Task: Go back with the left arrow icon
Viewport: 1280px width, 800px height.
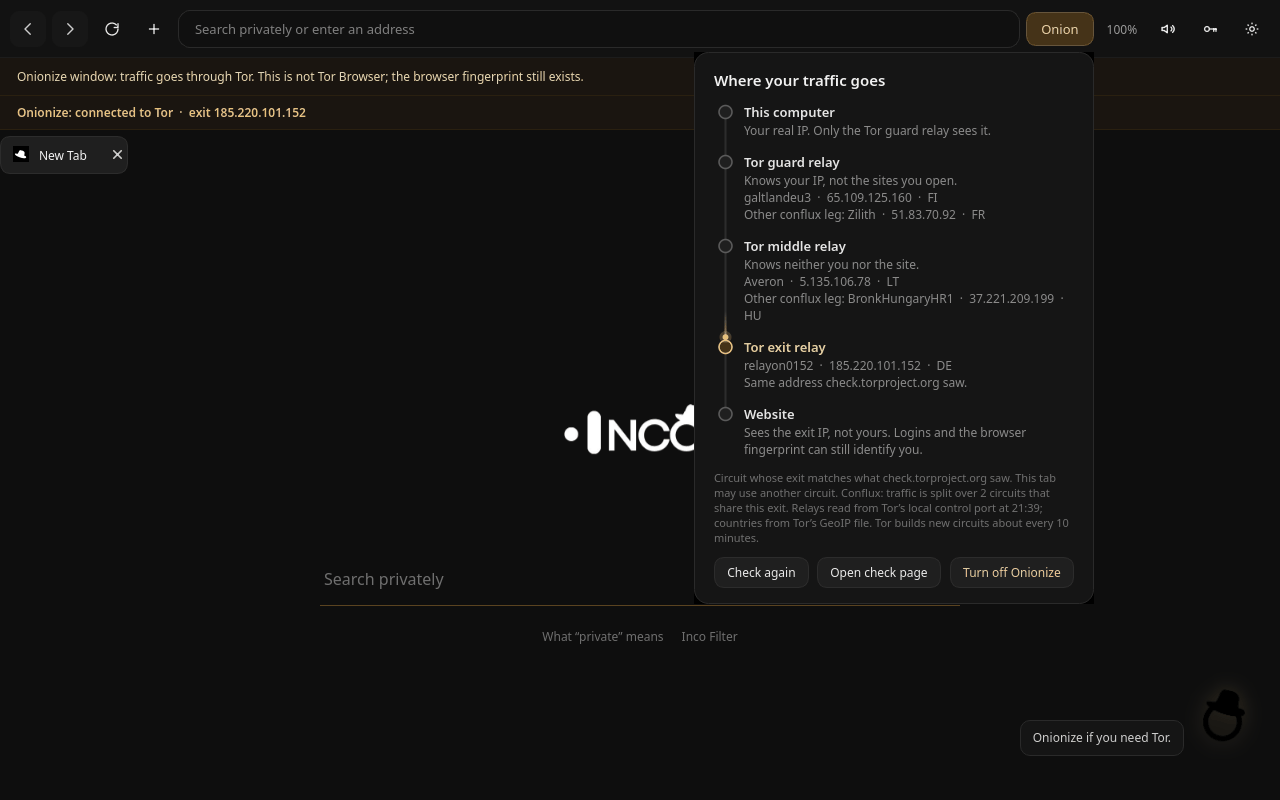Action: point(28,29)
